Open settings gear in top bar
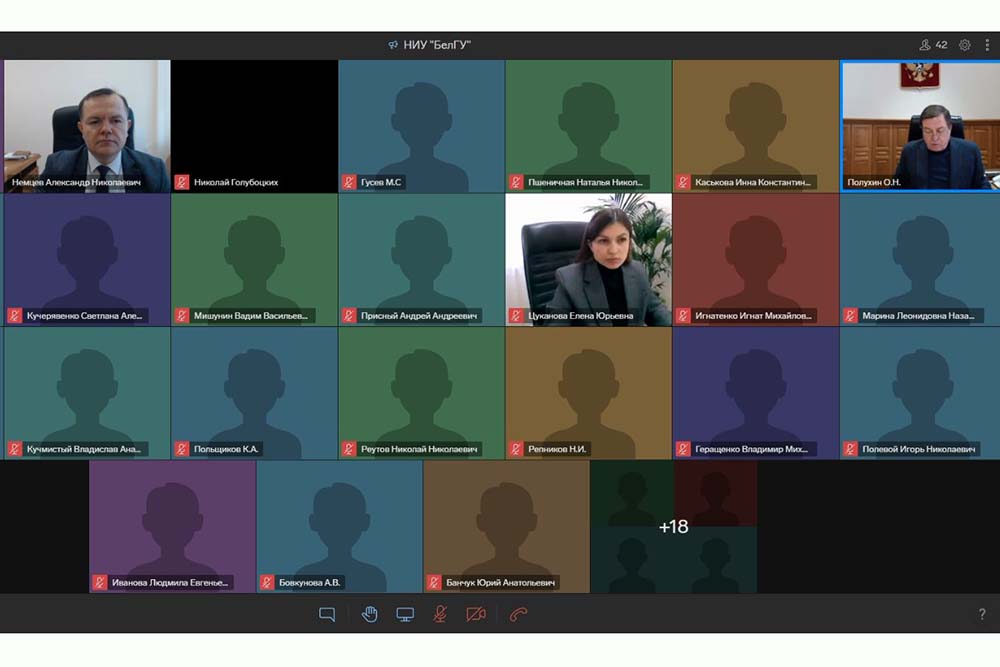This screenshot has width=1000, height=667. (x=965, y=45)
